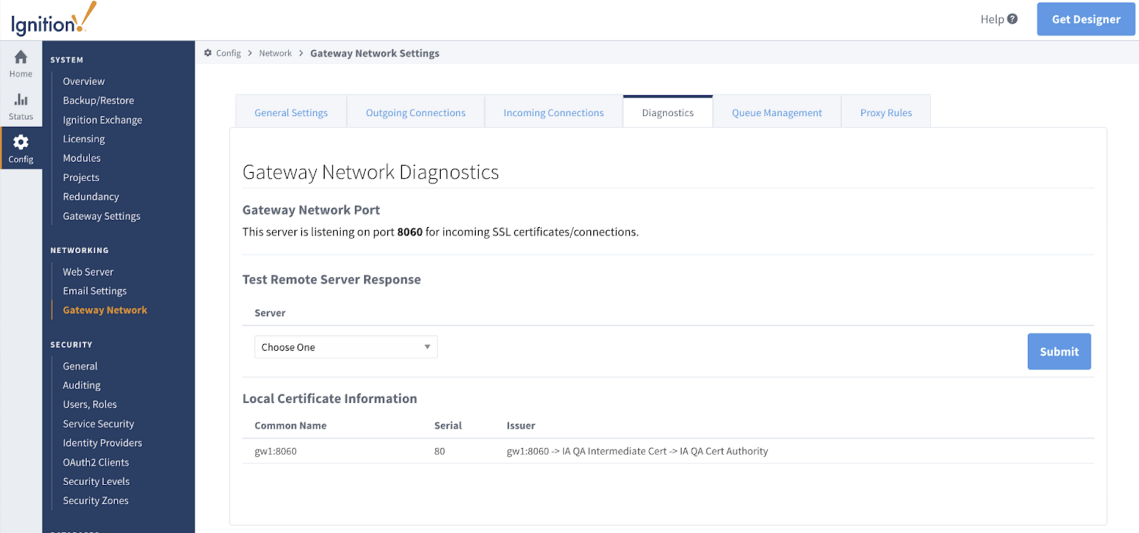
Task: Open Ignition Exchange in the sidebar
Action: (102, 120)
